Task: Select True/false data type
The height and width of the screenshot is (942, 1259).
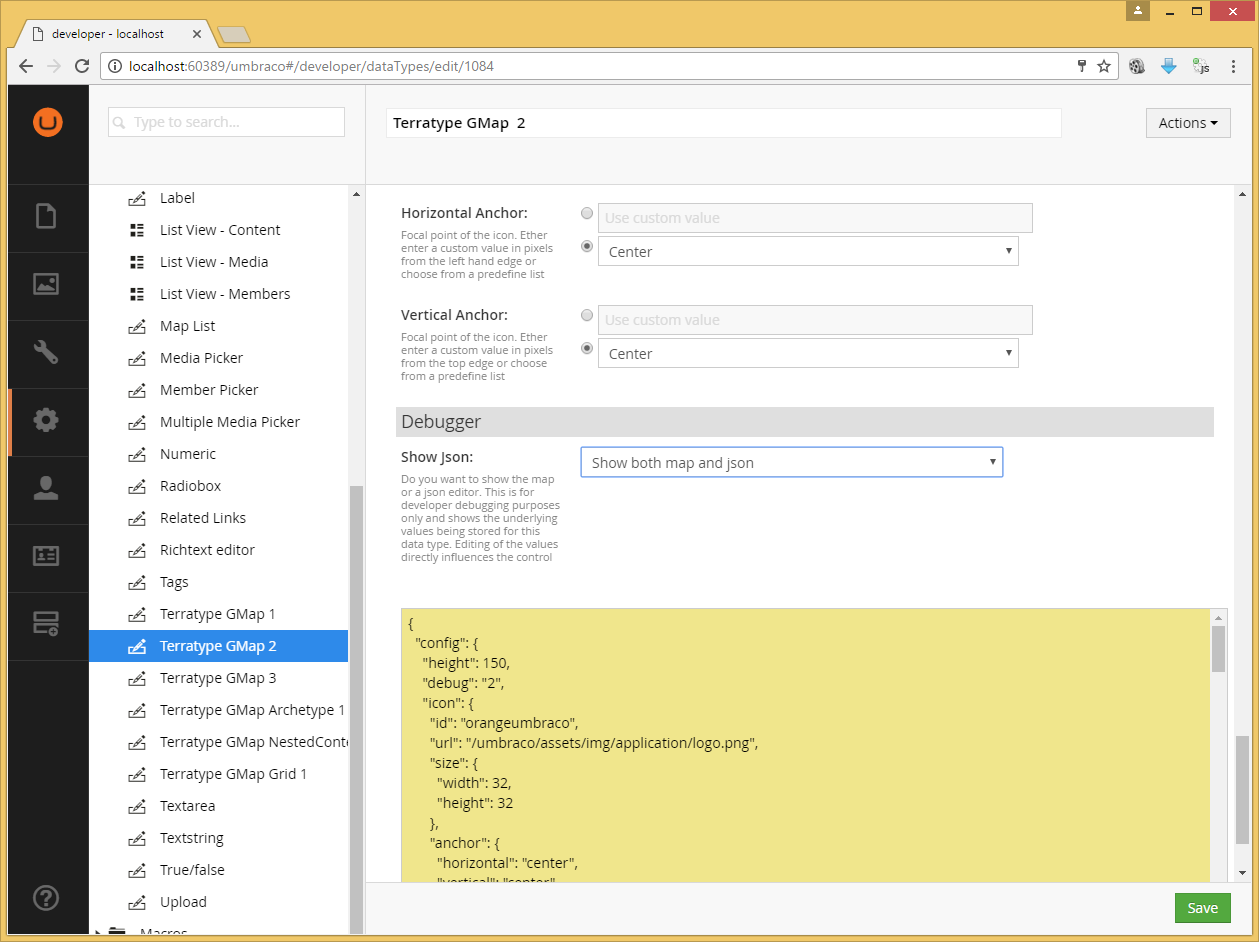Action: 192,870
